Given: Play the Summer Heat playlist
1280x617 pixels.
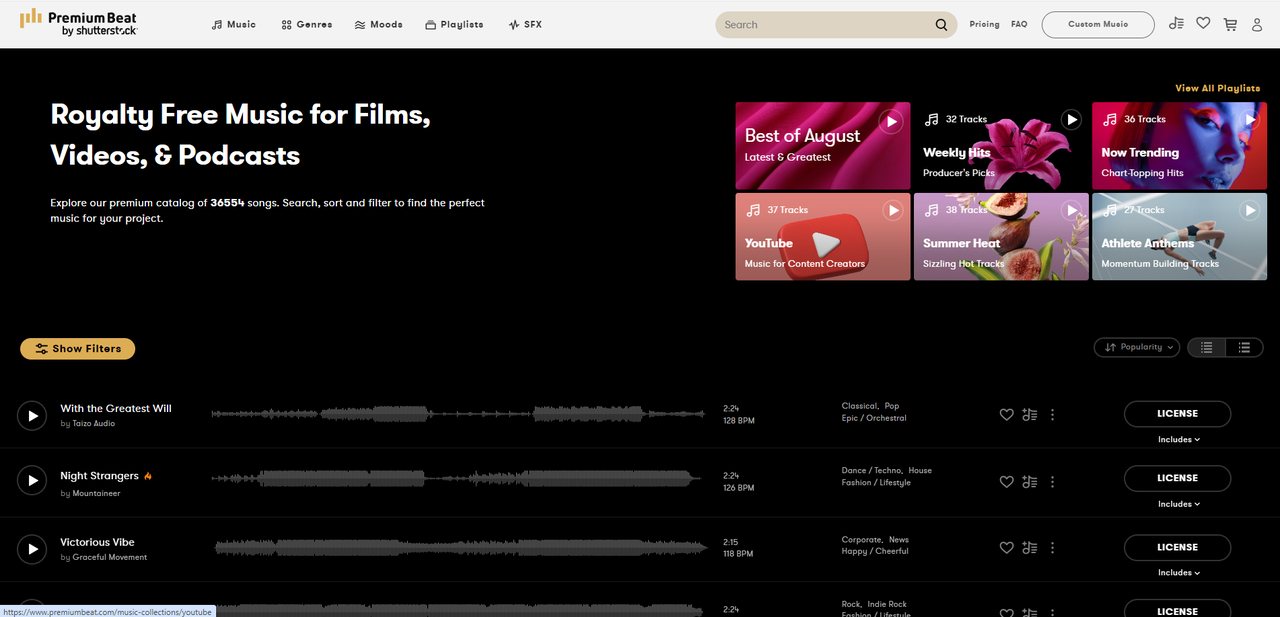Looking at the screenshot, I should tap(1071, 210).
